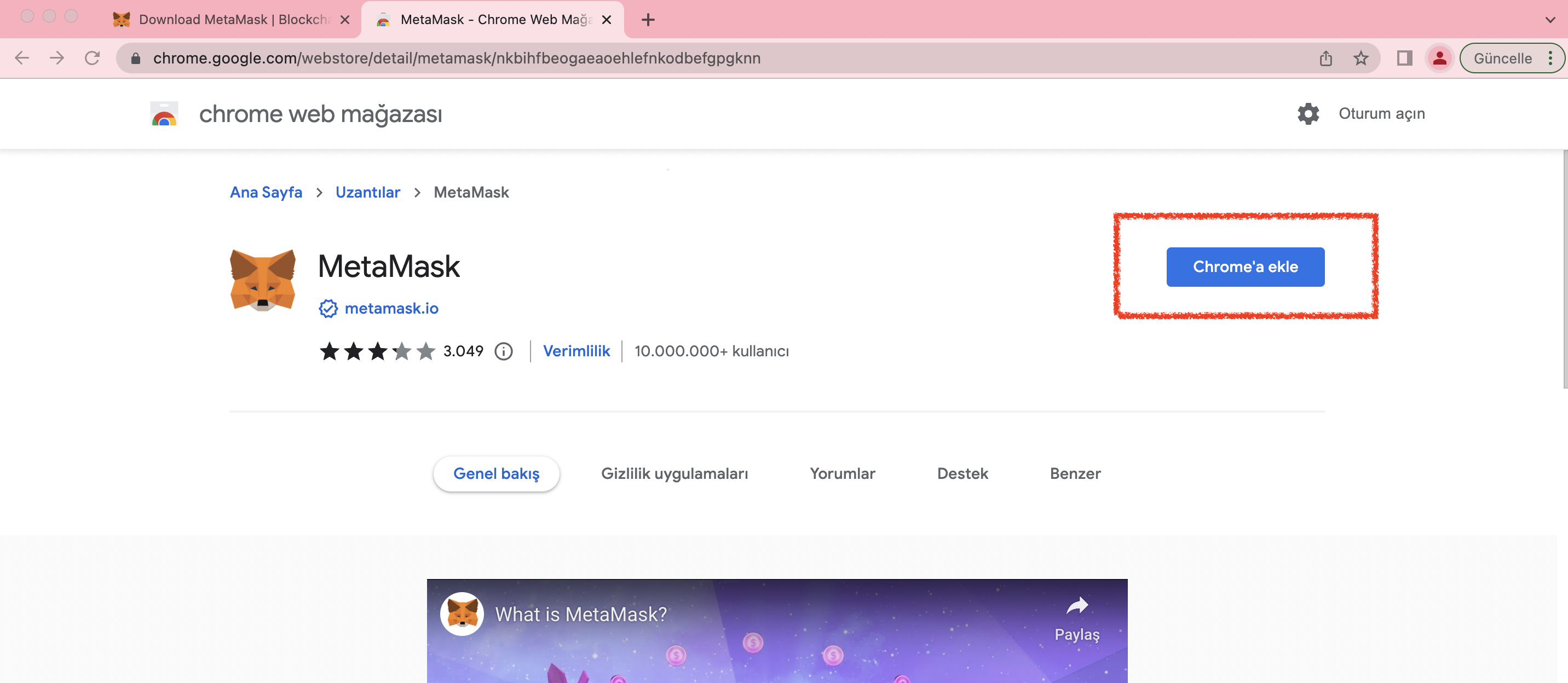
Task: Click the Chrome'a ekle button
Action: [x=1245, y=267]
